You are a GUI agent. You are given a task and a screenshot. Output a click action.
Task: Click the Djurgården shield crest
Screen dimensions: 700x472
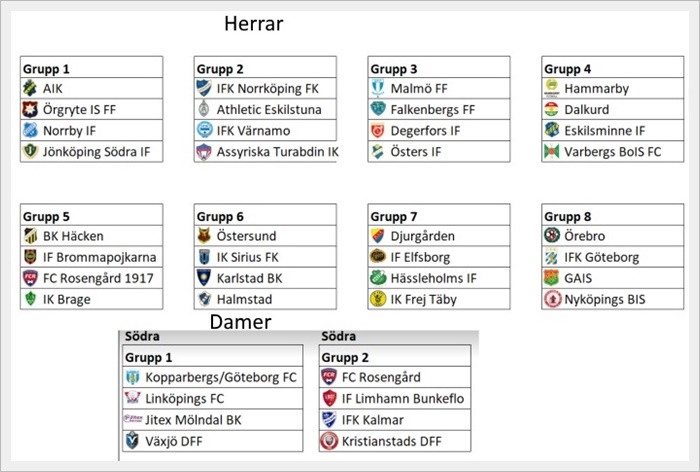pyautogui.click(x=378, y=236)
